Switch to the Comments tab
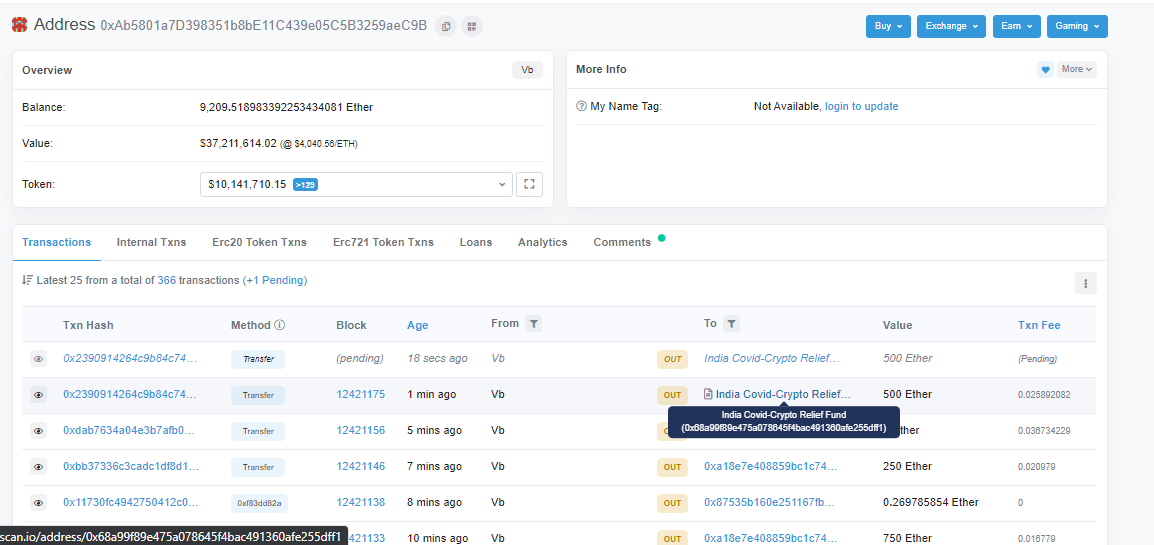The height and width of the screenshot is (545, 1154). coord(622,242)
